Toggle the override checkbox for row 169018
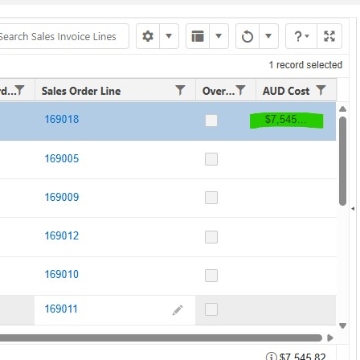Viewport: 360px width, 360px height. [211, 120]
